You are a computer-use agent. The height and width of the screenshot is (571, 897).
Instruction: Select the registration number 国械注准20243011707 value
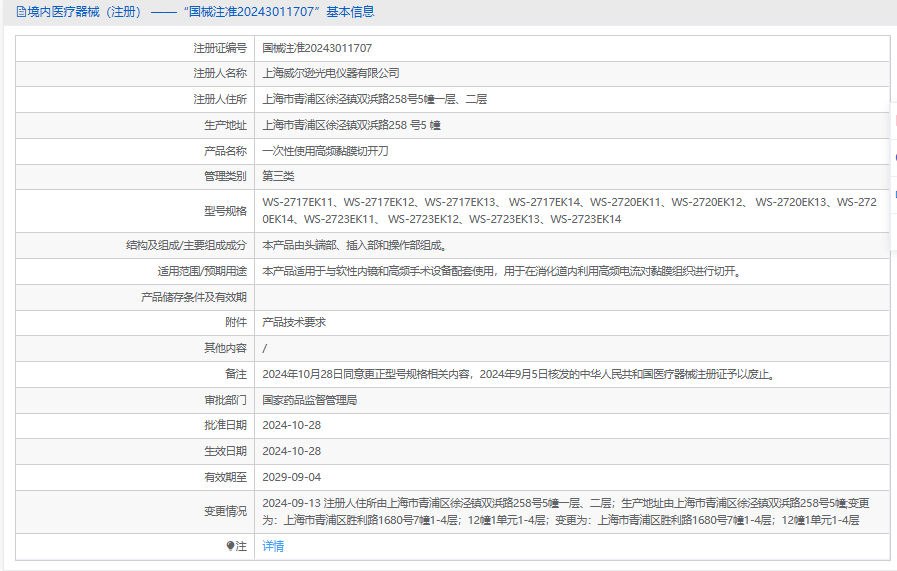[x=317, y=49]
